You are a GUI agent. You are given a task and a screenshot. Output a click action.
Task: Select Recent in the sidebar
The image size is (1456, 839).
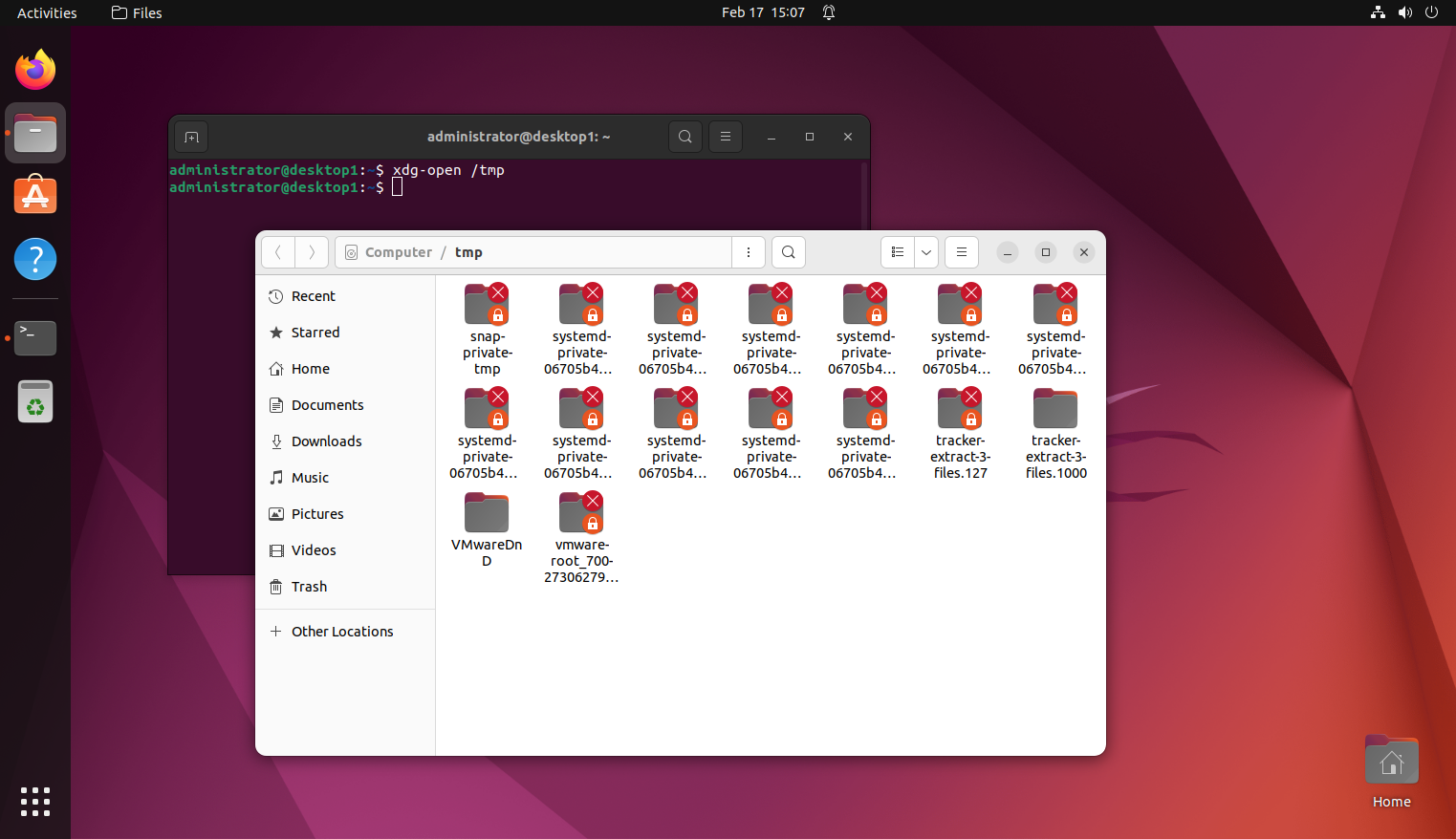[313, 296]
